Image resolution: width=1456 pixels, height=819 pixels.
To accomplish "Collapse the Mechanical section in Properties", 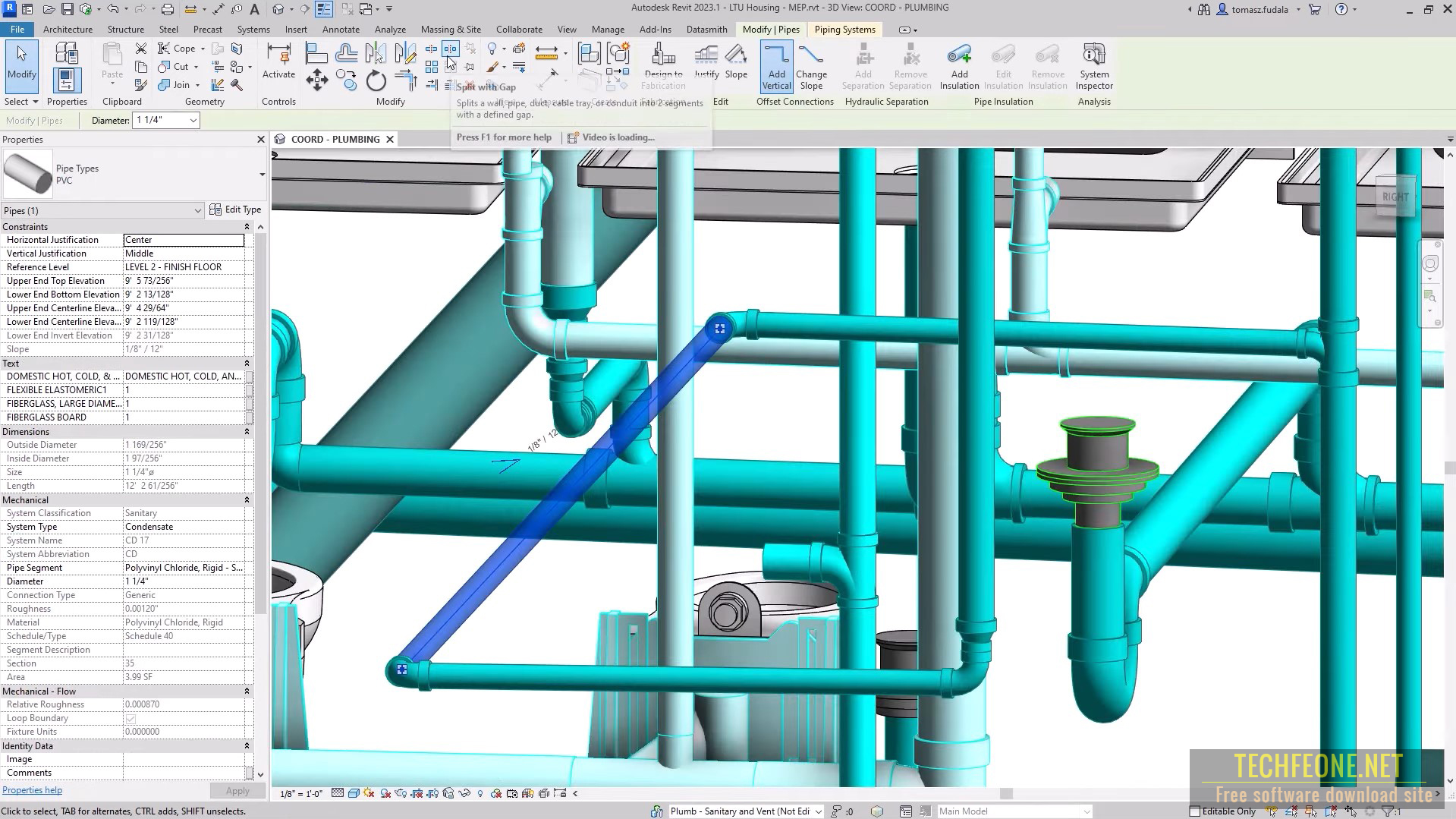I will [247, 499].
